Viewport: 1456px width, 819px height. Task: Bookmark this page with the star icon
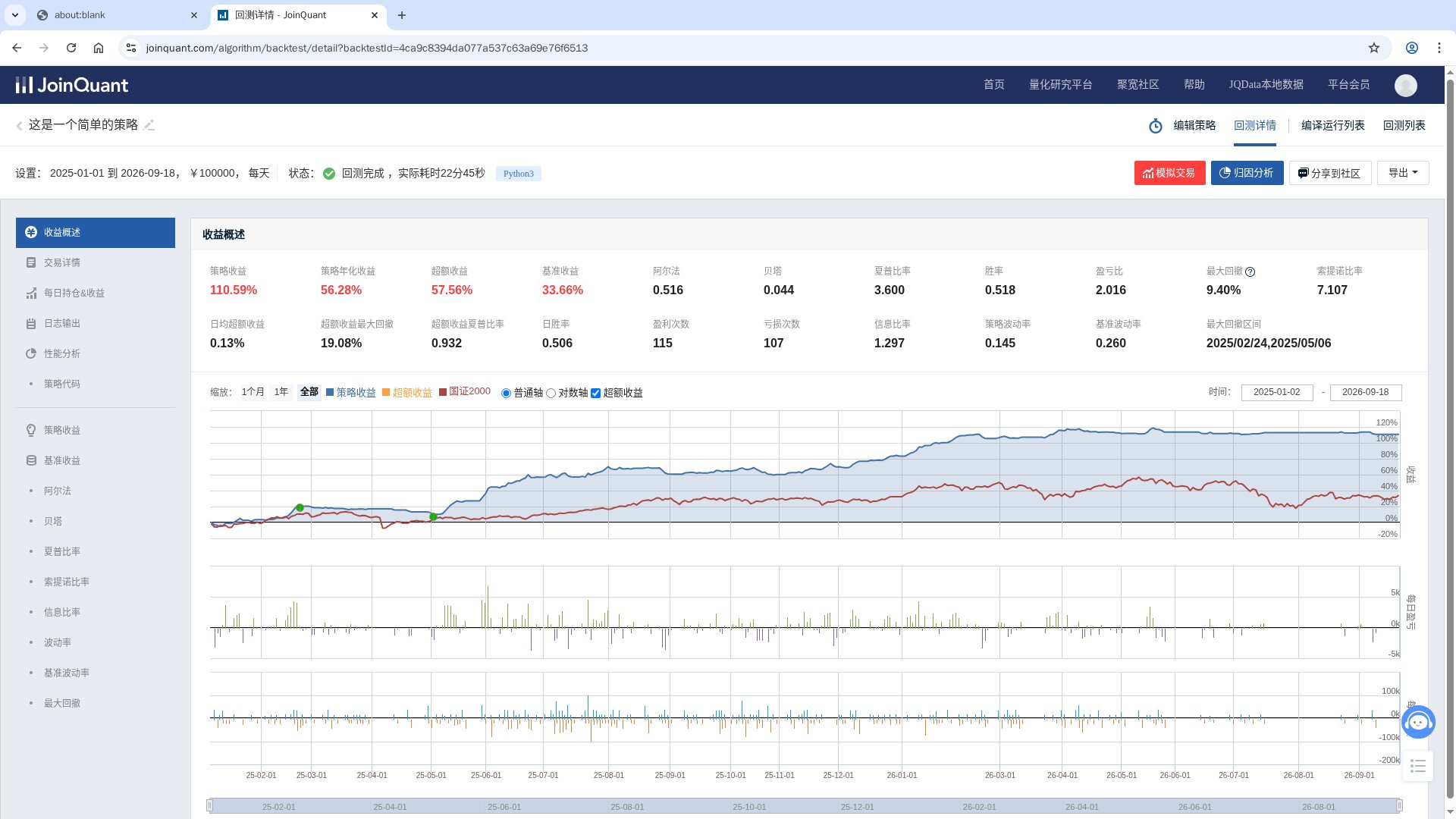click(x=1373, y=48)
